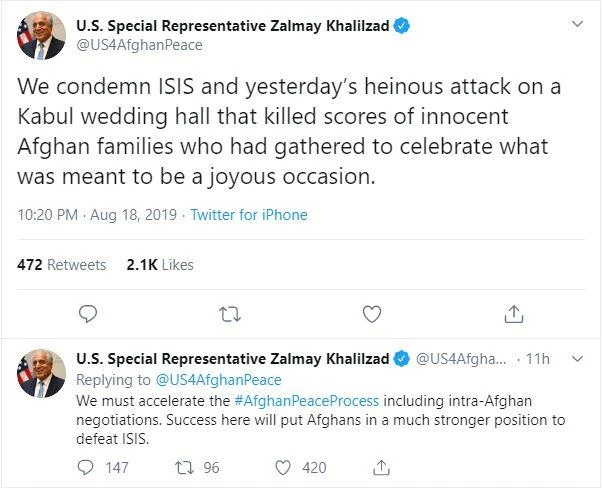
Task: Retweet the reply with 96 retweets
Action: [x=184, y=467]
